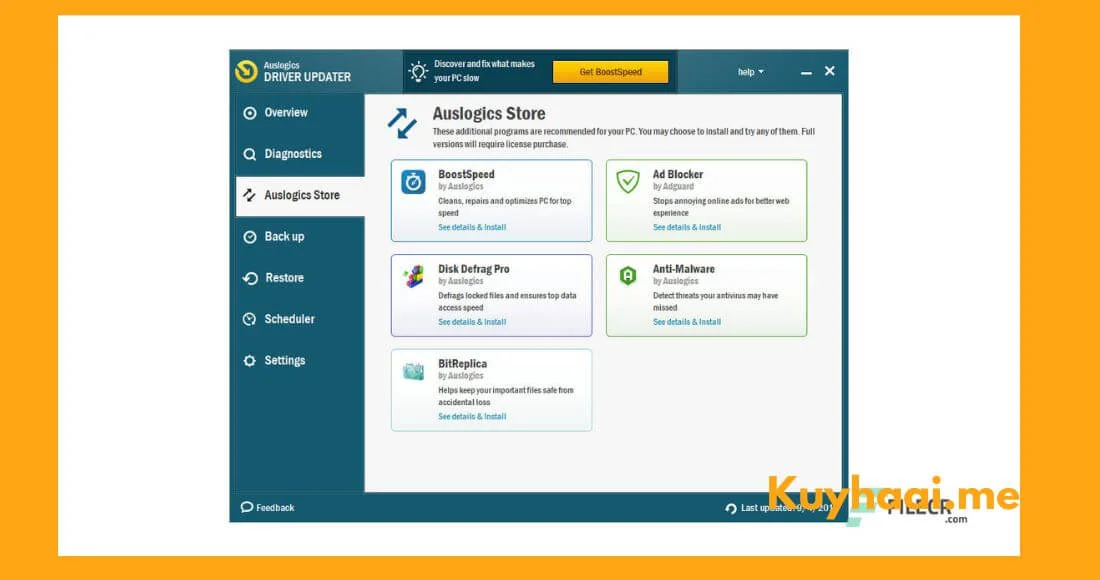Click 'Helps keep your important files safe' text
The width and height of the screenshot is (1100, 580).
click(x=506, y=396)
